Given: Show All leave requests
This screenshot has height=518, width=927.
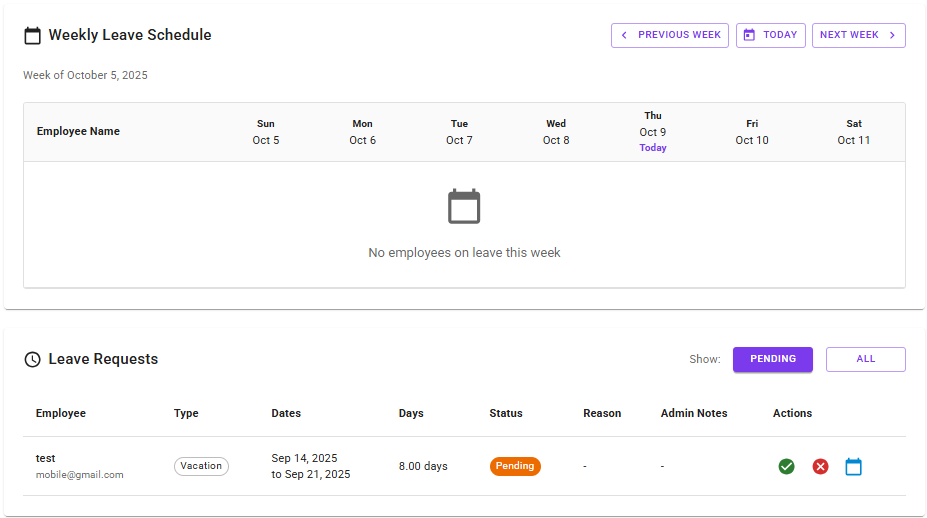Looking at the screenshot, I should [865, 359].
